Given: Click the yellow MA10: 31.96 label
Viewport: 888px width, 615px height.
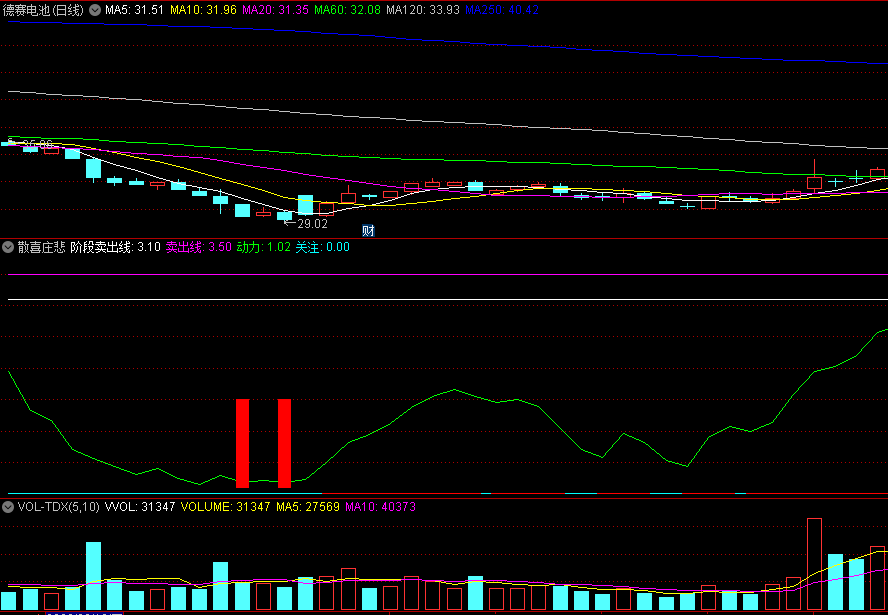Looking at the screenshot, I should pos(203,10).
